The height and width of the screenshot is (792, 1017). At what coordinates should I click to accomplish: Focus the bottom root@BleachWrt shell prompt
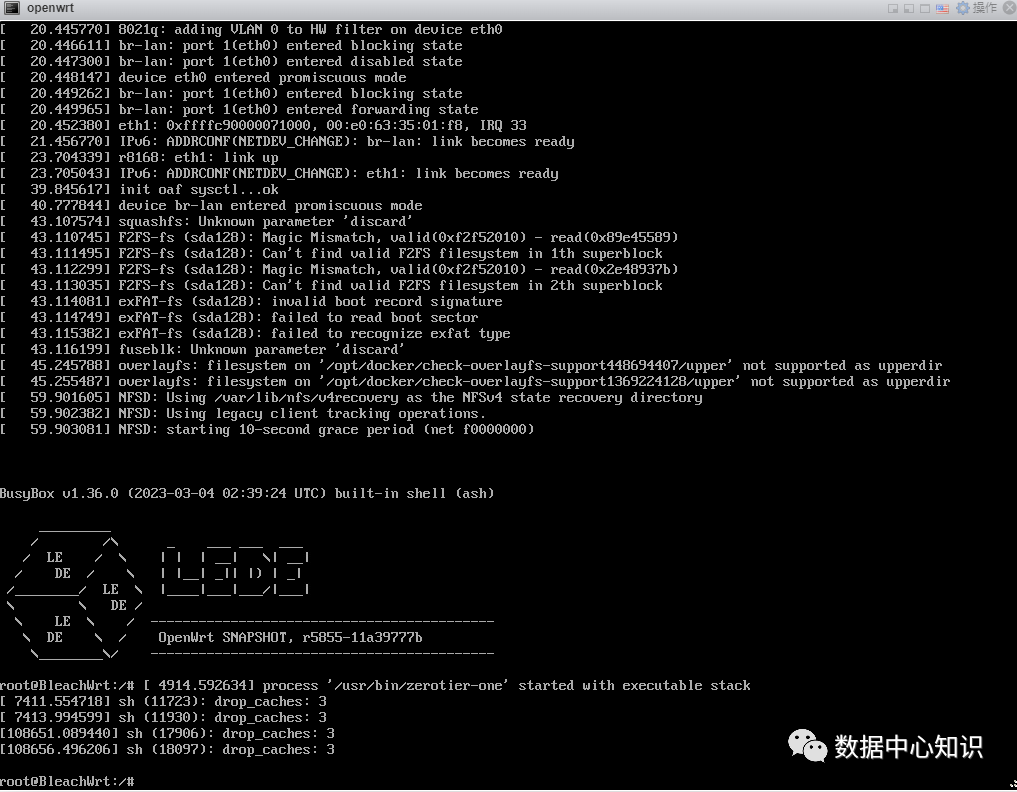68,780
